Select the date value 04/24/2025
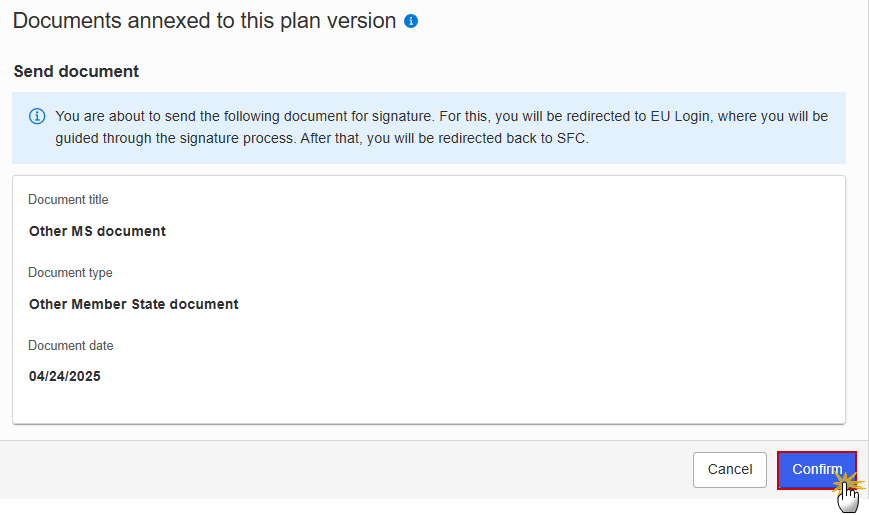869x515 pixels. point(65,376)
